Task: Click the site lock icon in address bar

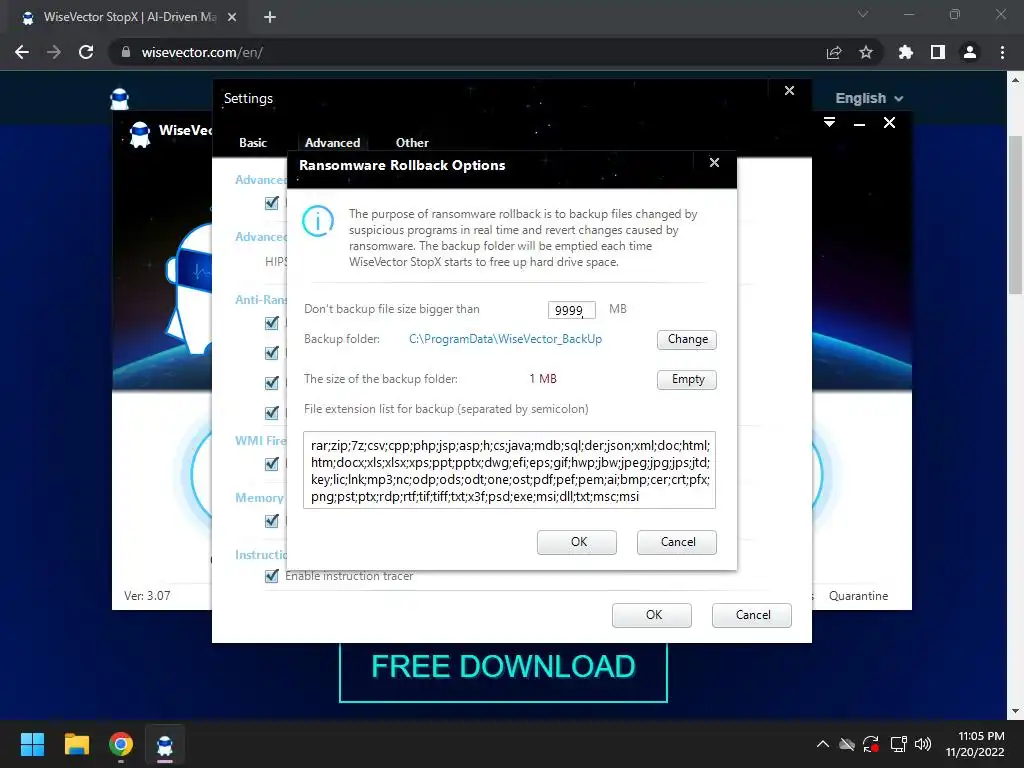Action: 126,52
